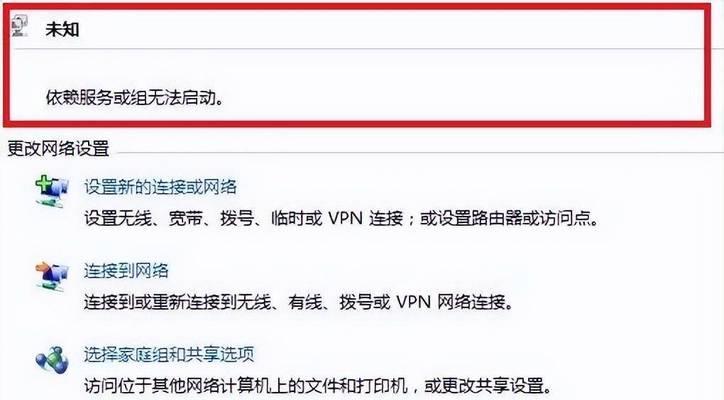This screenshot has height=400, width=724.
Task: Open the 选择家庭组和共享选项 link
Action: 169,354
